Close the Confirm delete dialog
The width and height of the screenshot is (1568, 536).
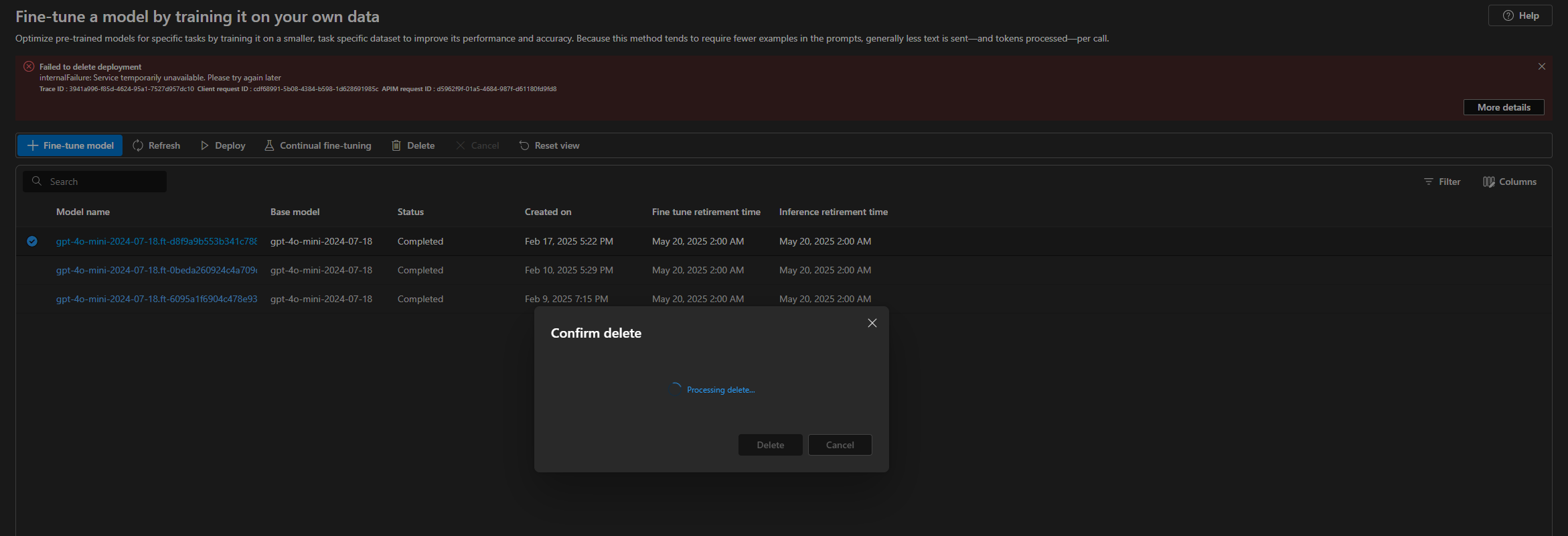872,323
